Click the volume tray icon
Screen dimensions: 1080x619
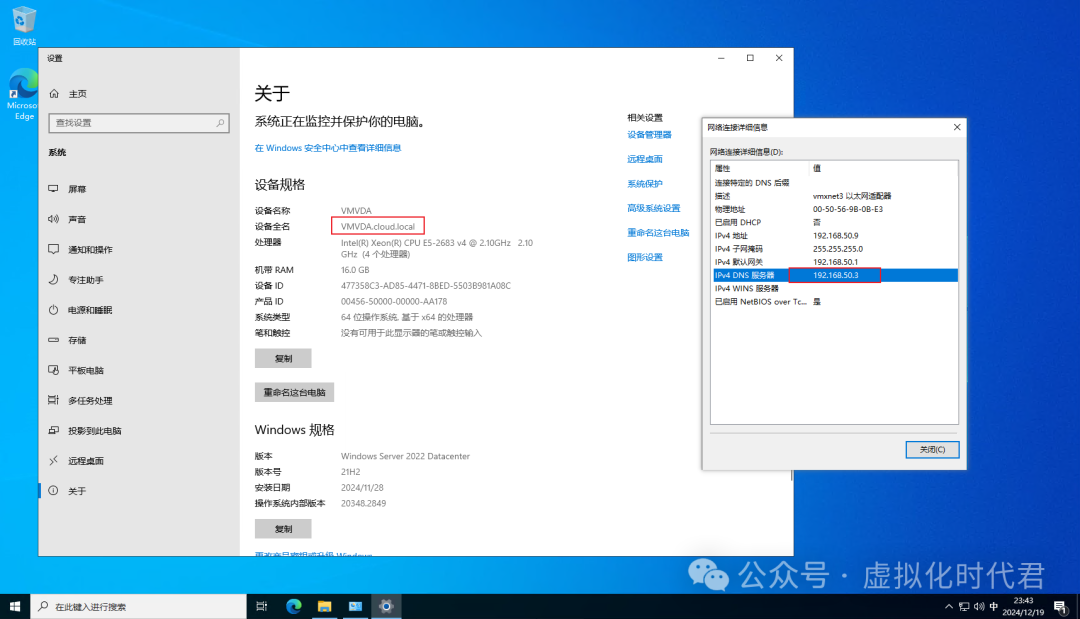[x=979, y=607]
